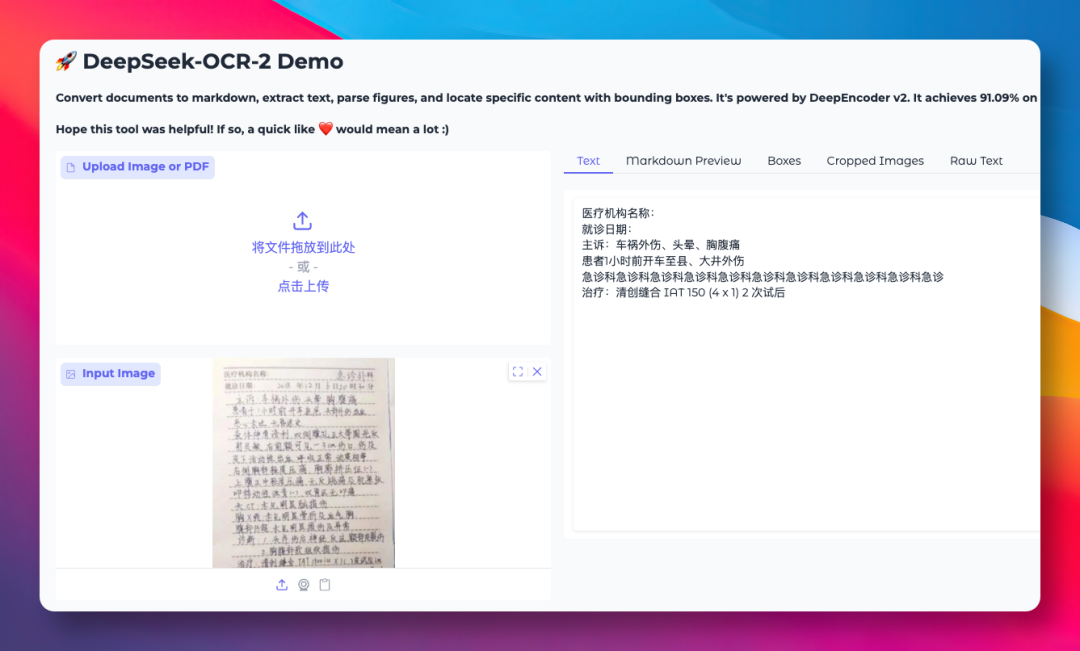Click the repeated 急诊科 output line
Viewport: 1080px width, 651px height.
click(x=762, y=276)
